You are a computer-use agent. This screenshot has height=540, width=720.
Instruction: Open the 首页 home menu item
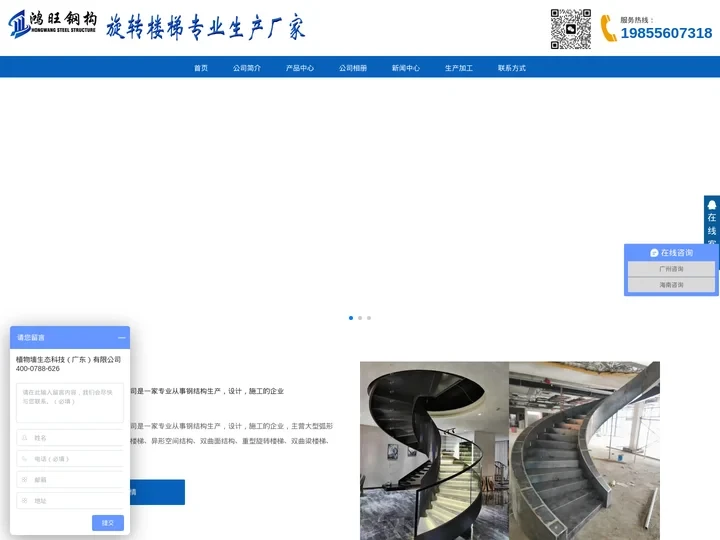201,68
